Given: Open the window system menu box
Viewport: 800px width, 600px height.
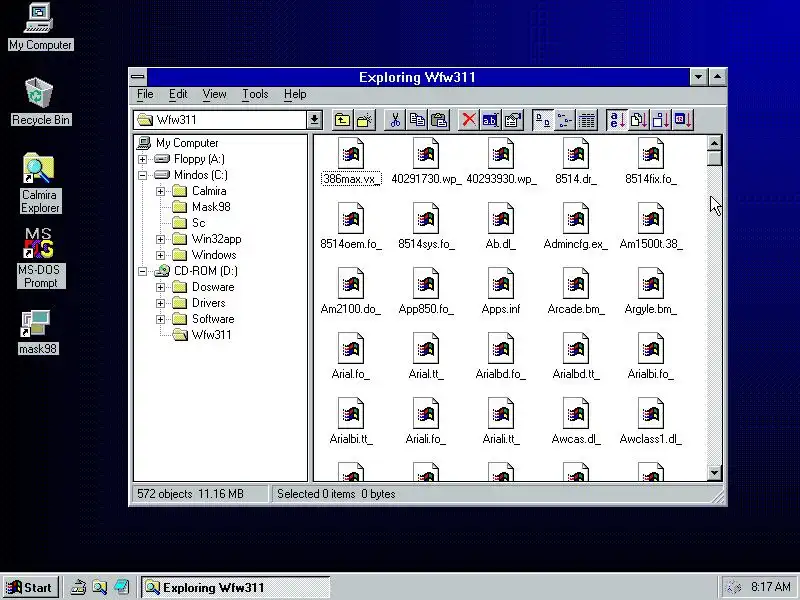Looking at the screenshot, I should (138, 77).
